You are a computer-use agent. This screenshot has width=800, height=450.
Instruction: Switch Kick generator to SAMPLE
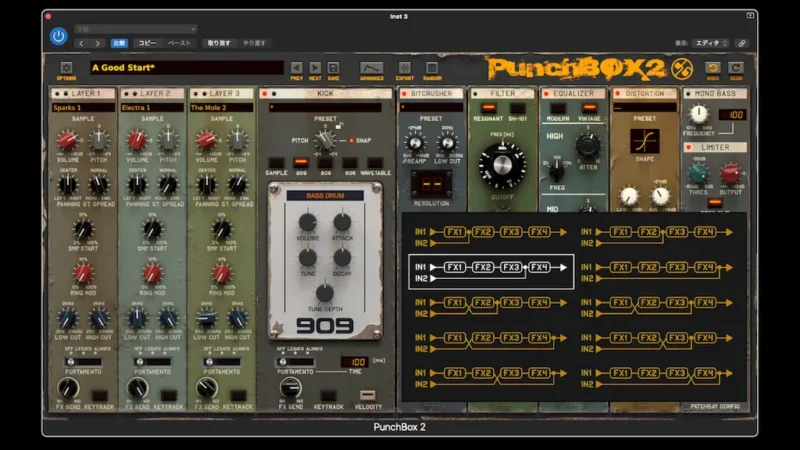[x=276, y=163]
